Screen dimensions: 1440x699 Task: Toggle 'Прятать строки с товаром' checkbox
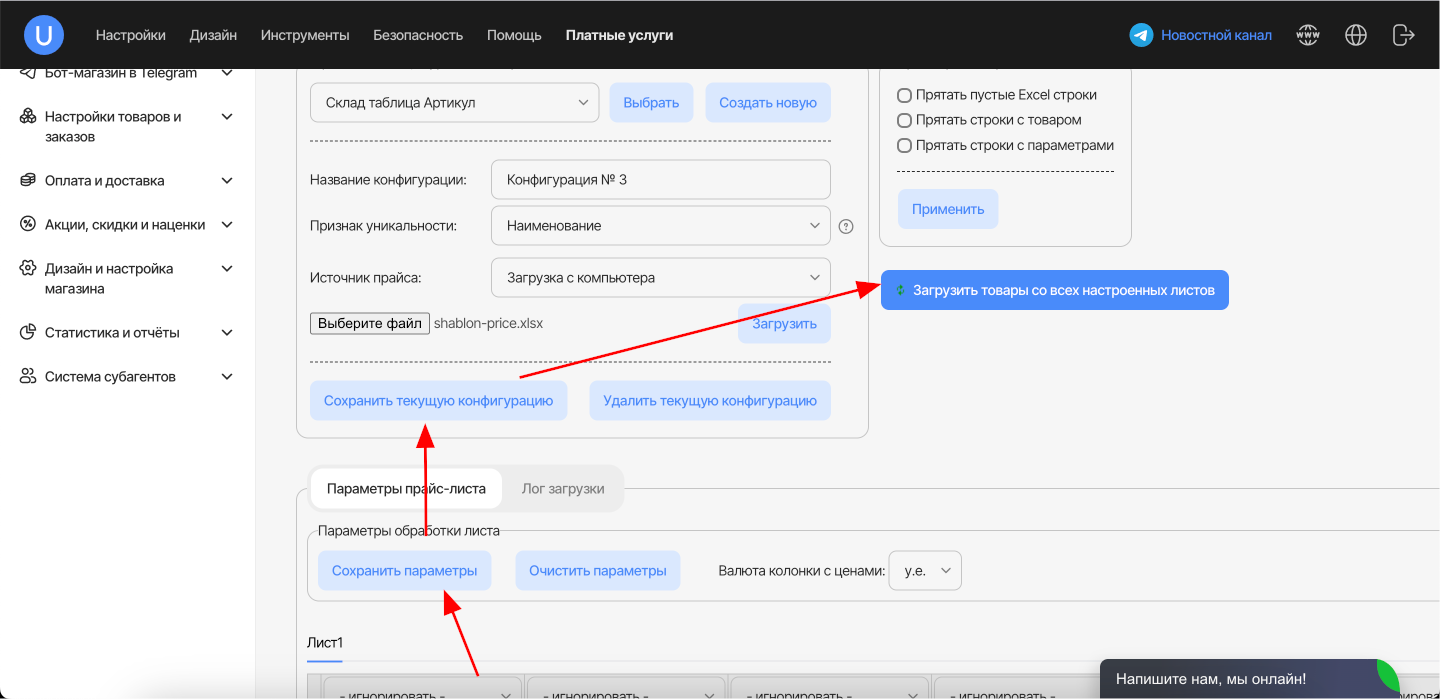coord(904,120)
